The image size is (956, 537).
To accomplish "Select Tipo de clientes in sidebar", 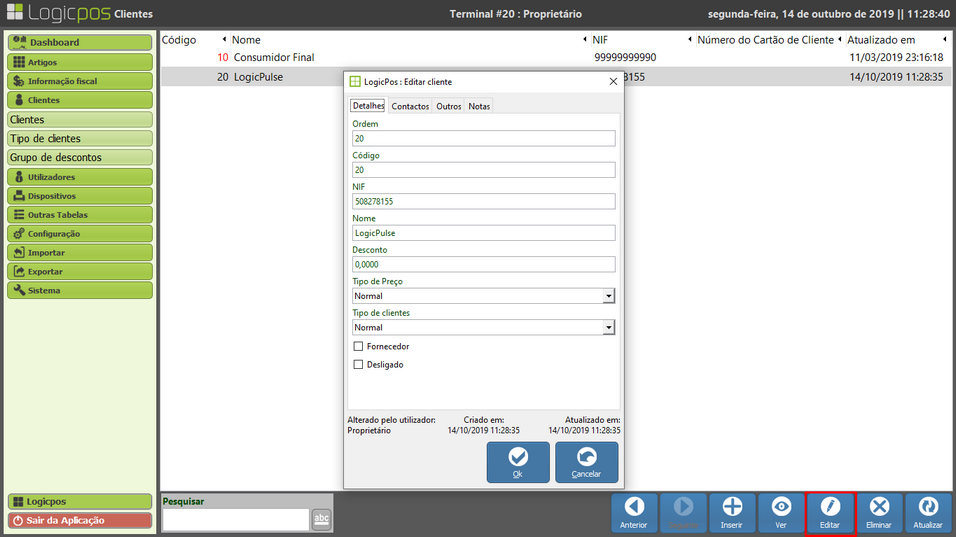I will 80,139.
